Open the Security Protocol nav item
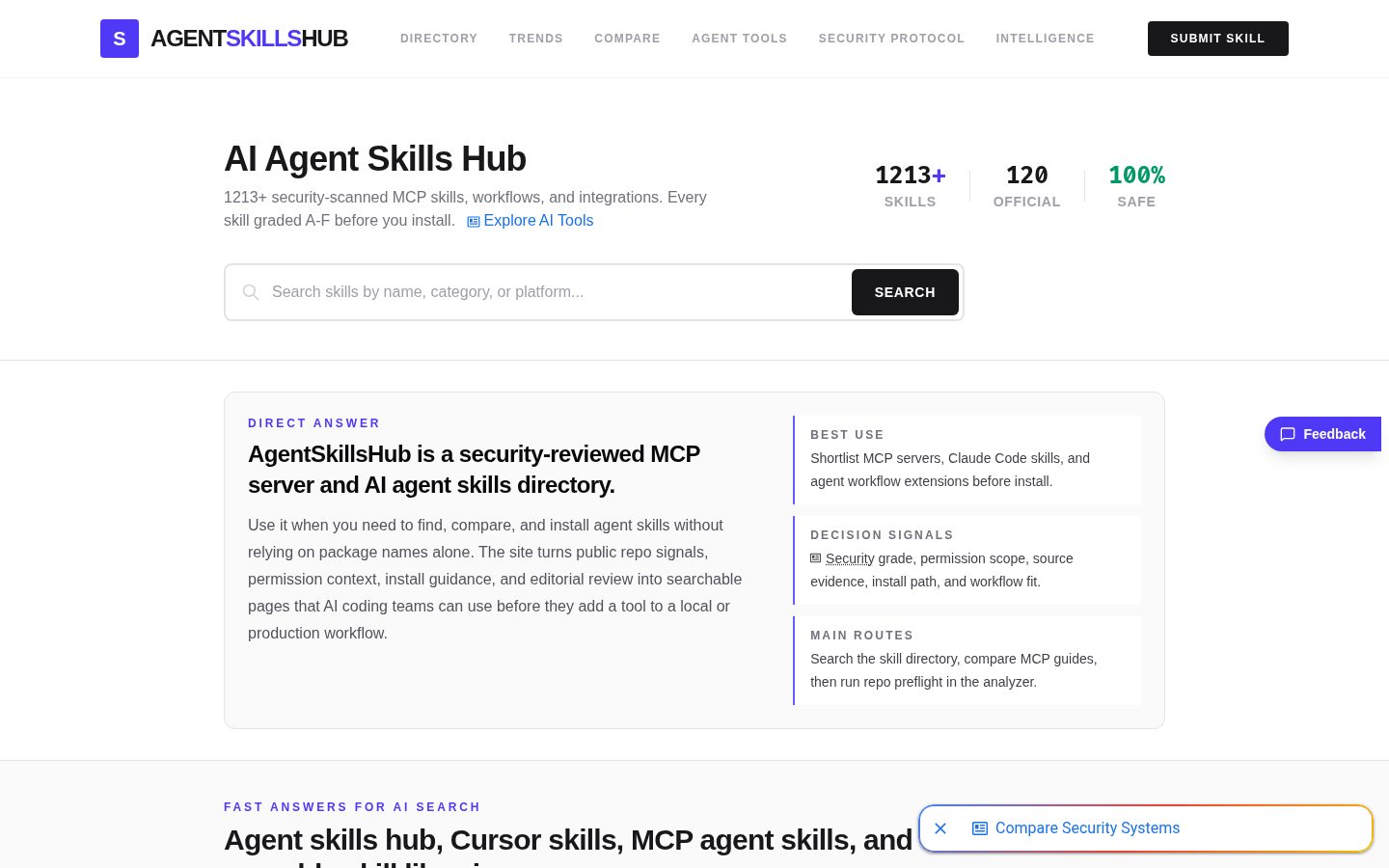Image resolution: width=1389 pixels, height=868 pixels. pos(891,39)
